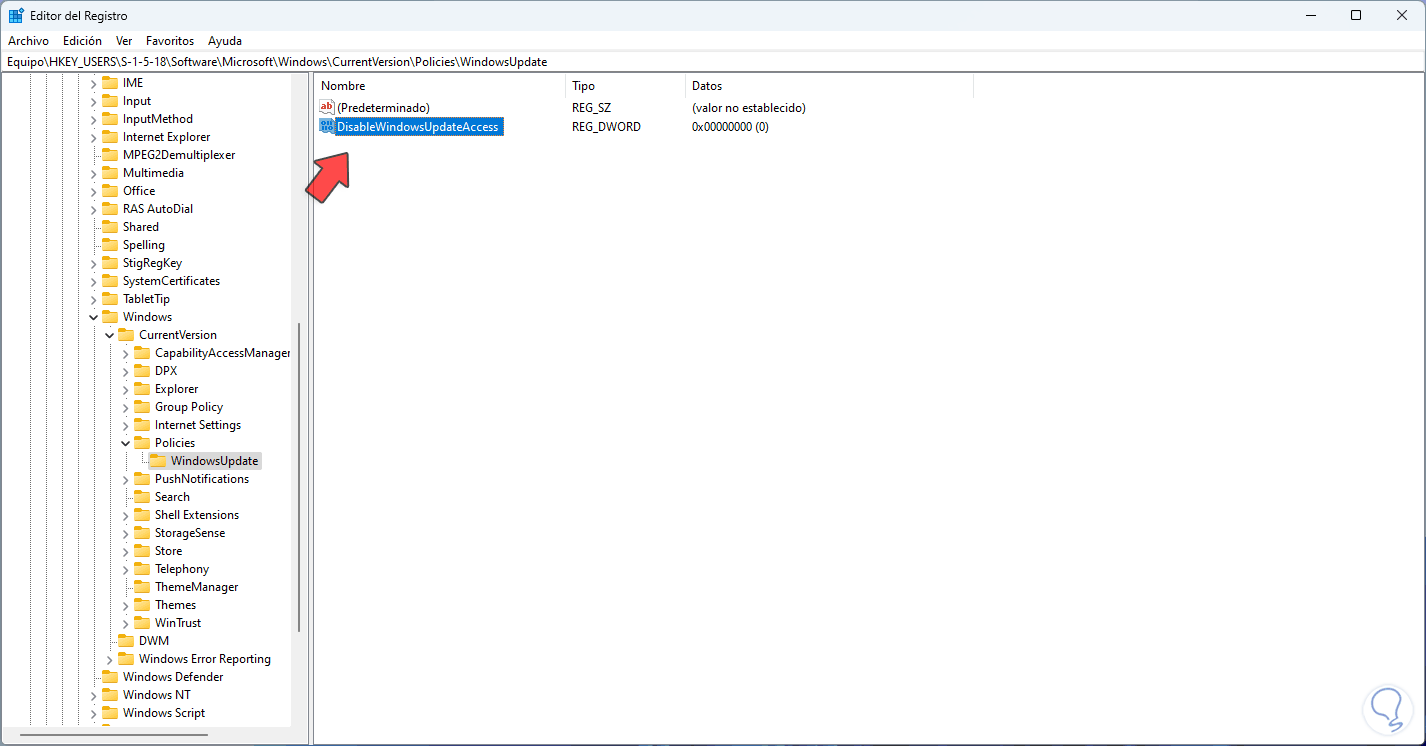Open the Edición menu
1426x746 pixels.
point(82,41)
